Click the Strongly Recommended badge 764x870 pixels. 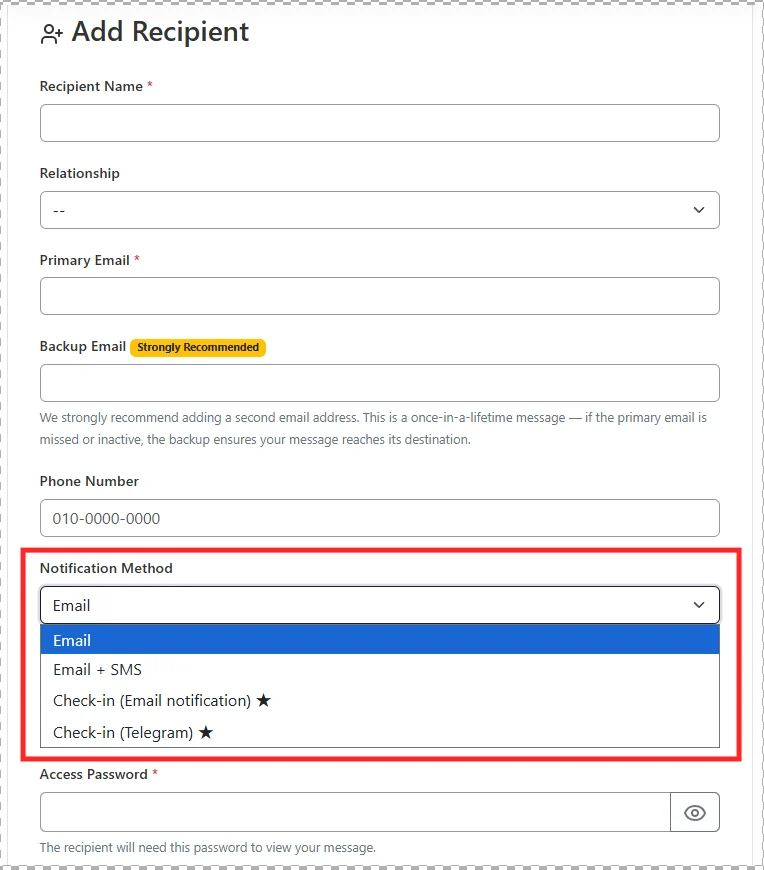(x=197, y=347)
